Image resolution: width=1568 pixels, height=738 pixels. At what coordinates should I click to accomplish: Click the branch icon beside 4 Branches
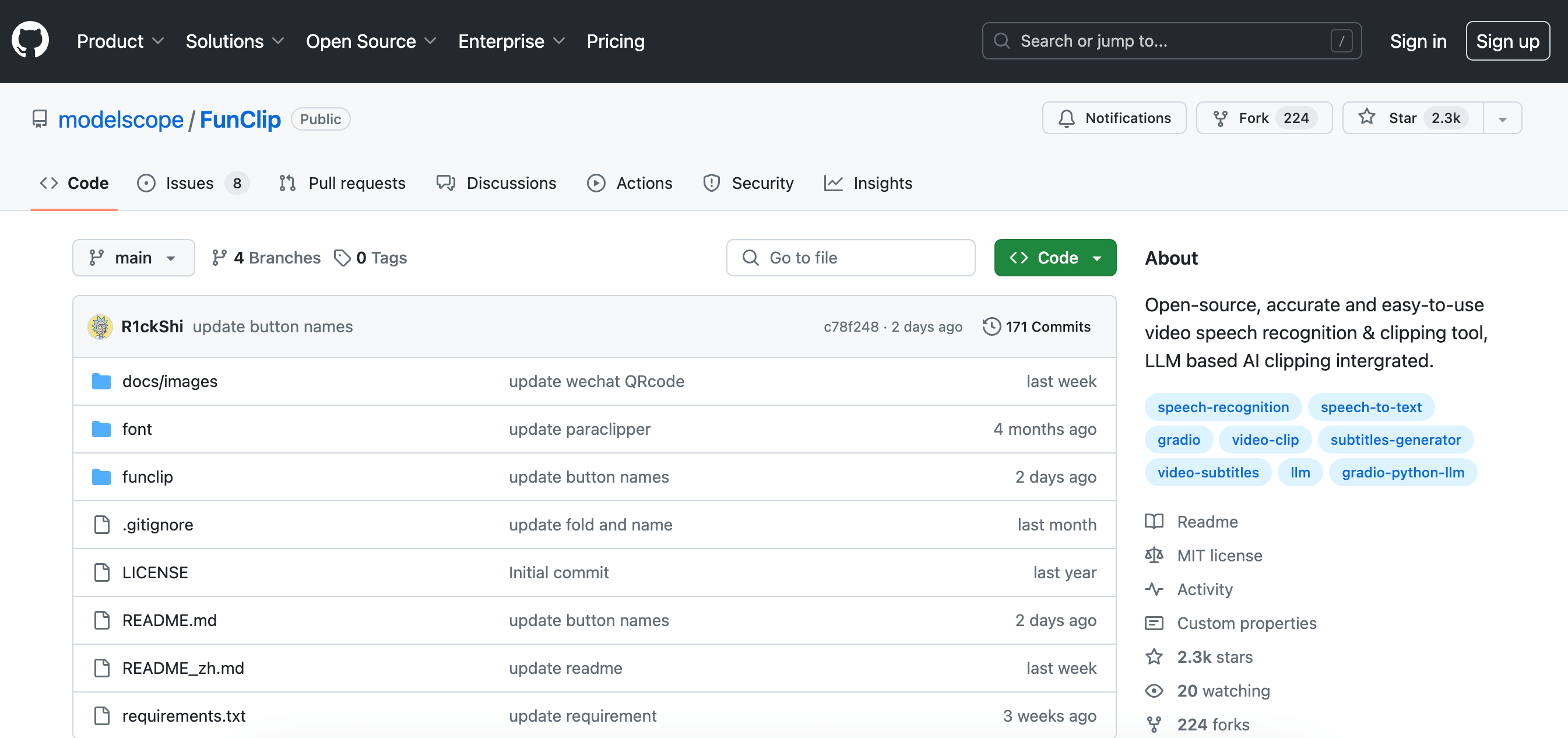pos(219,258)
